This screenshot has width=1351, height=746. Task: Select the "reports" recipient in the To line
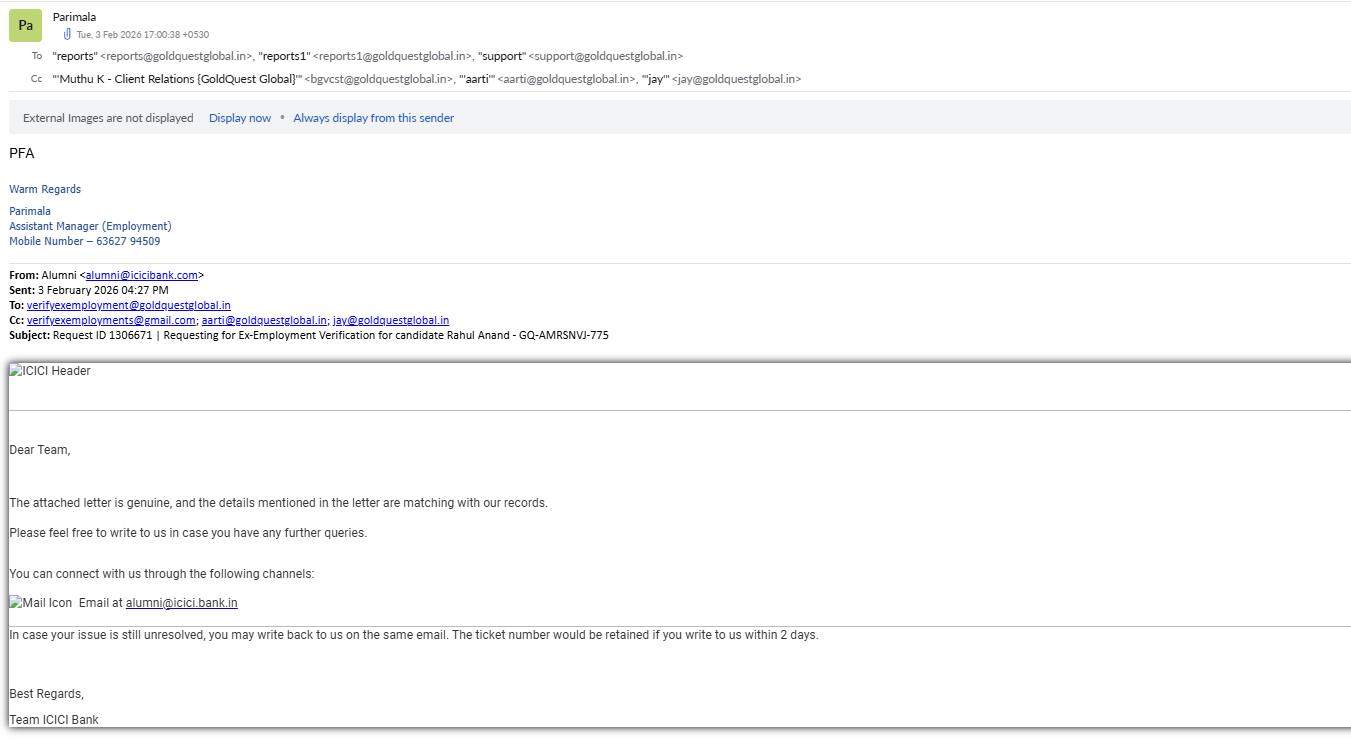coord(152,56)
